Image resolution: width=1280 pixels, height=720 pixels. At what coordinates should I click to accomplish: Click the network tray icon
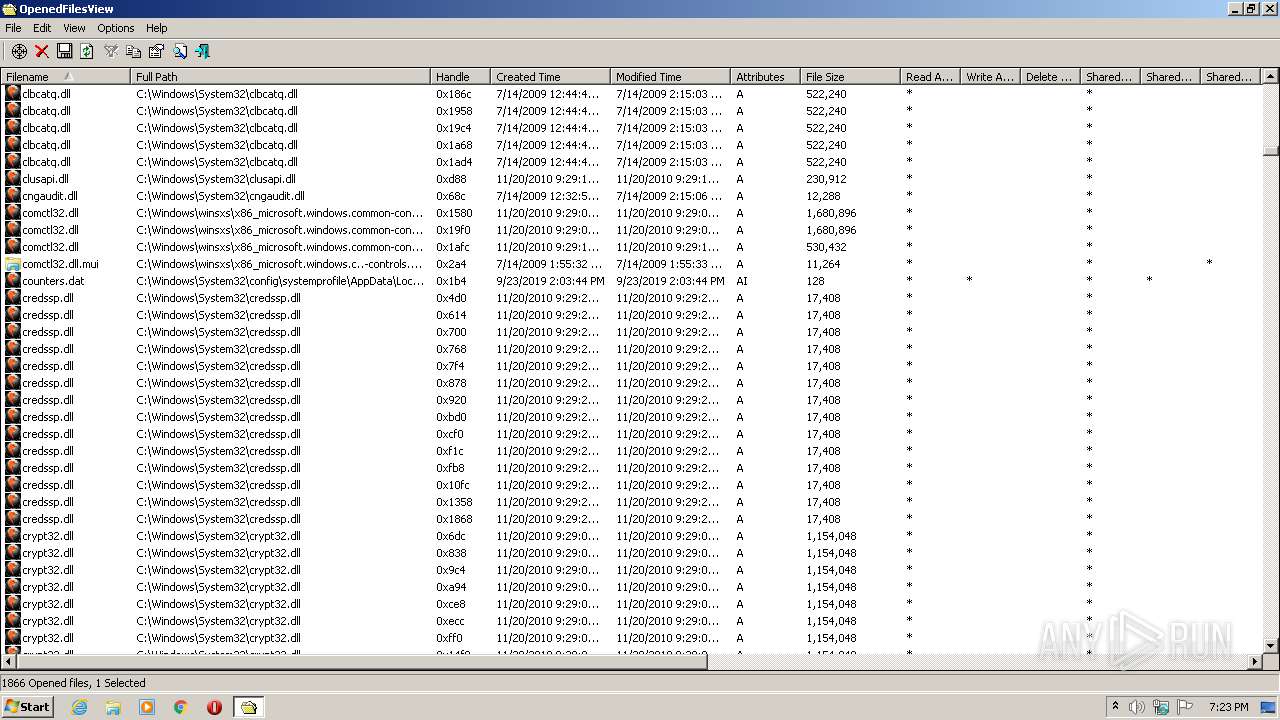[1161, 707]
